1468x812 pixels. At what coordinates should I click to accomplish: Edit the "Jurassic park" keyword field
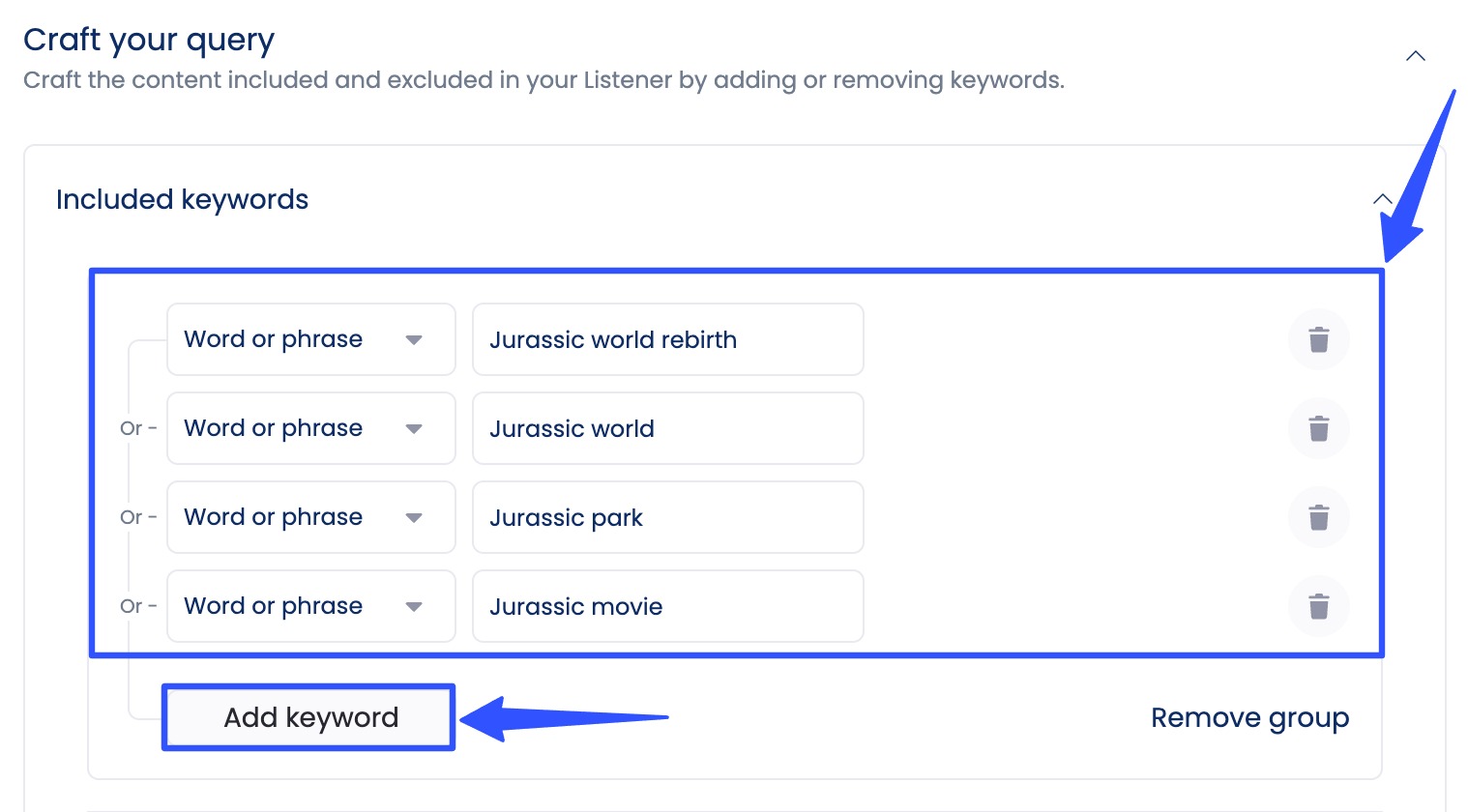[667, 517]
